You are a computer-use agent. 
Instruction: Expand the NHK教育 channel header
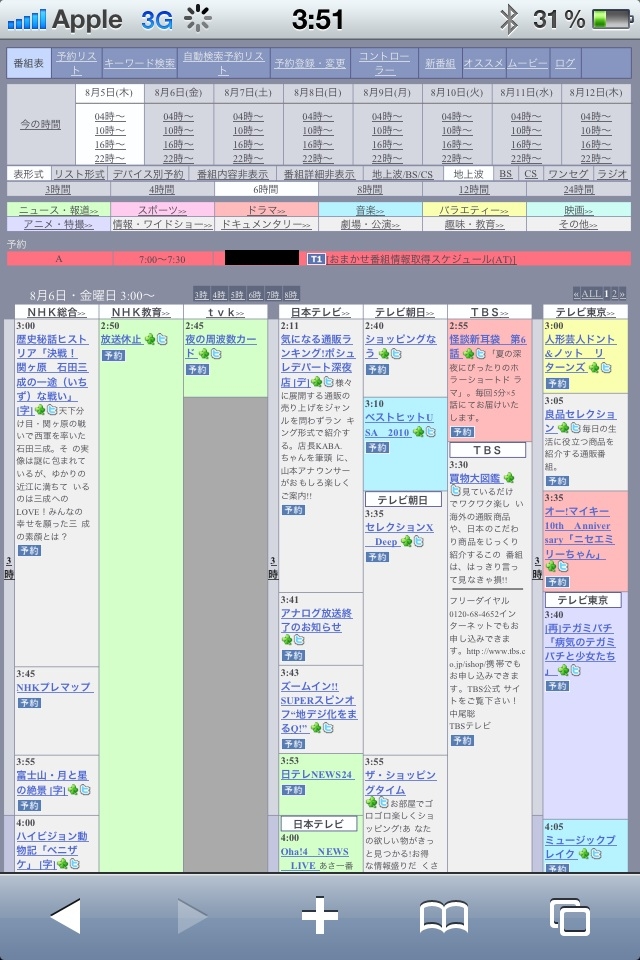pos(141,312)
